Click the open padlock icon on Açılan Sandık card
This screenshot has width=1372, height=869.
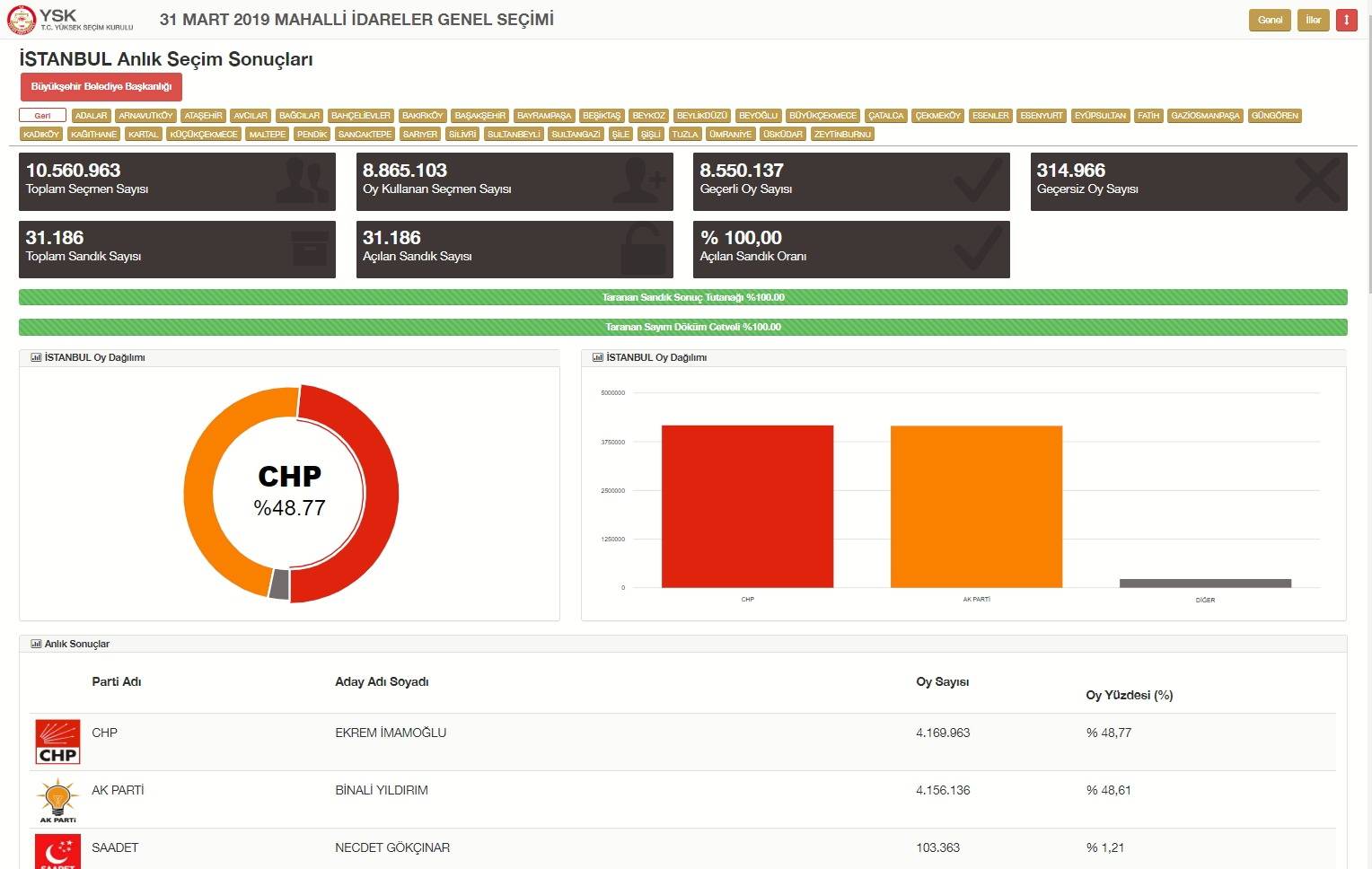[x=644, y=249]
